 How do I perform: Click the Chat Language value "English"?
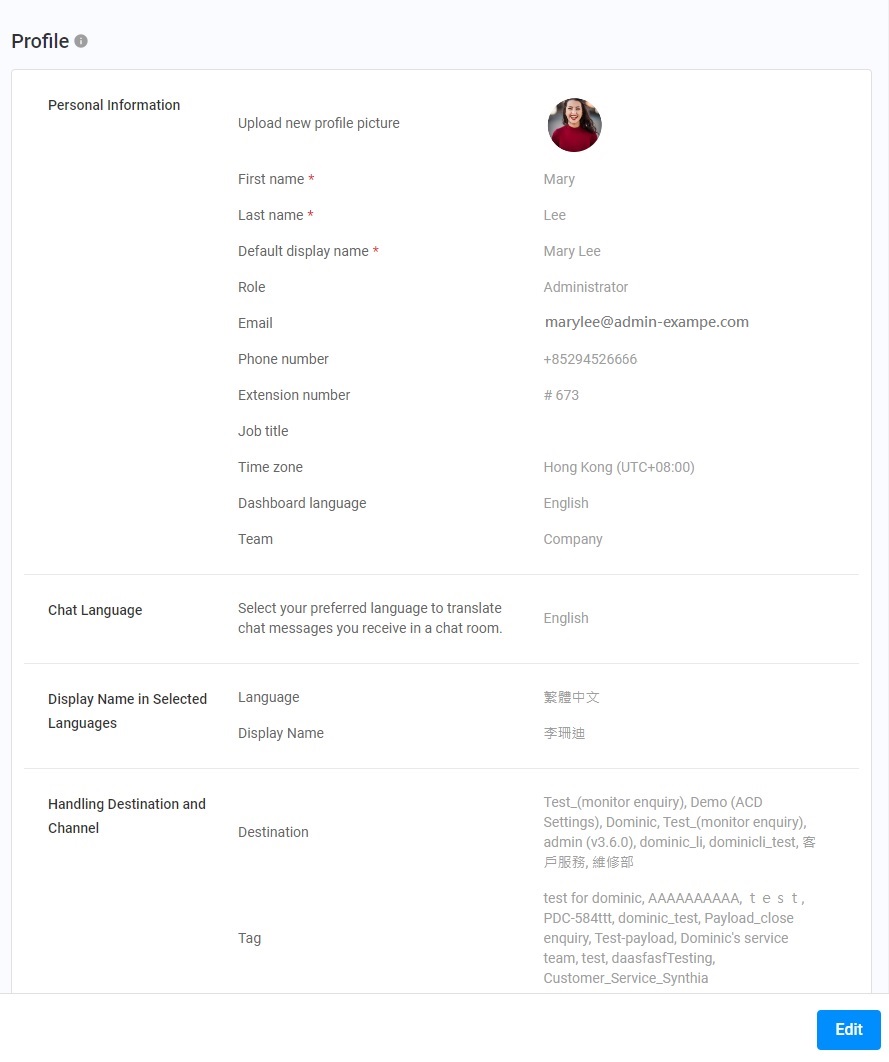click(x=566, y=618)
